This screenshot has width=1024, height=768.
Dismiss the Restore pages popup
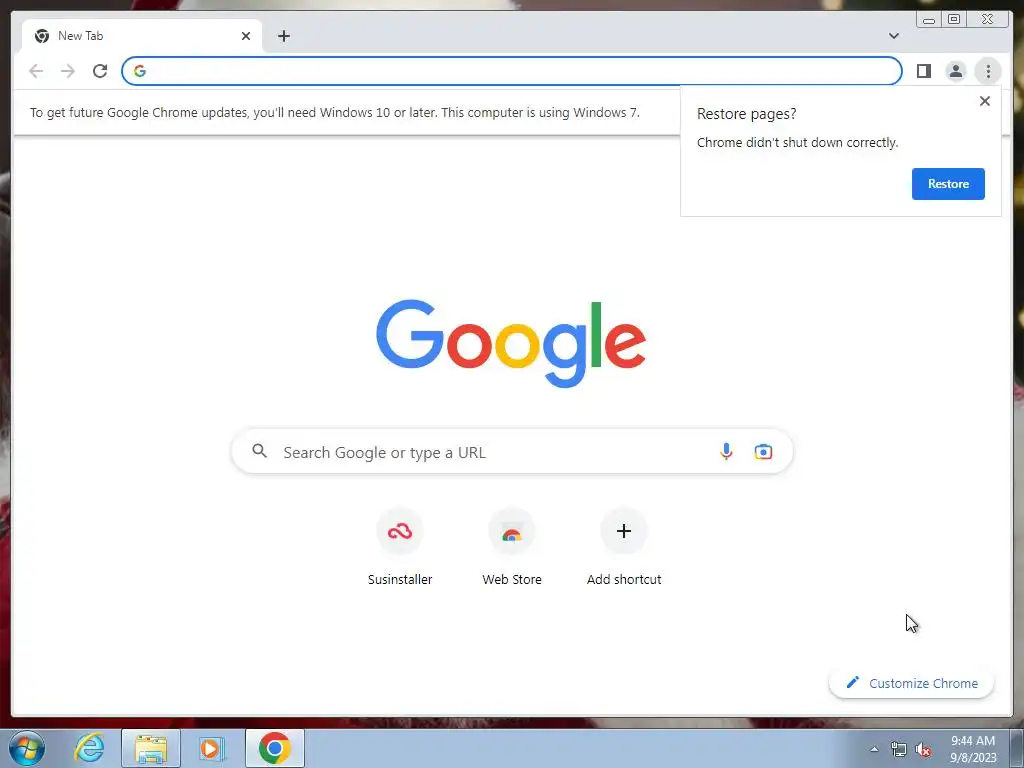coord(985,101)
